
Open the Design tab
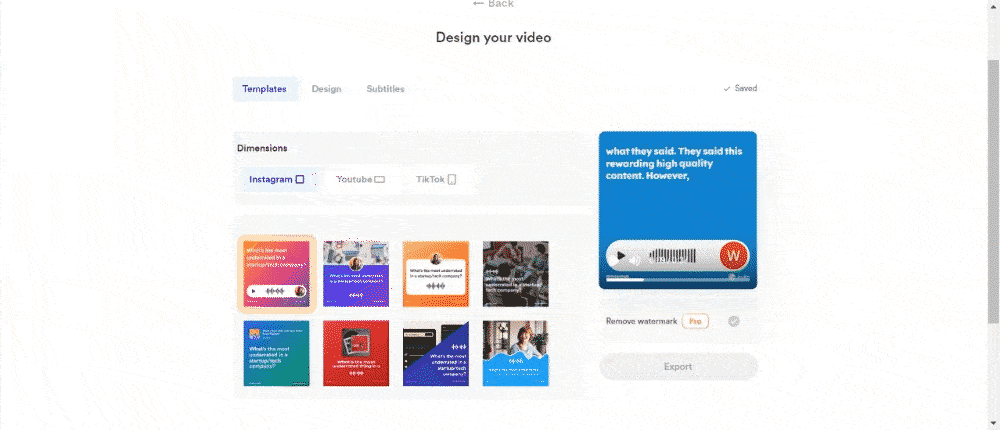point(327,89)
